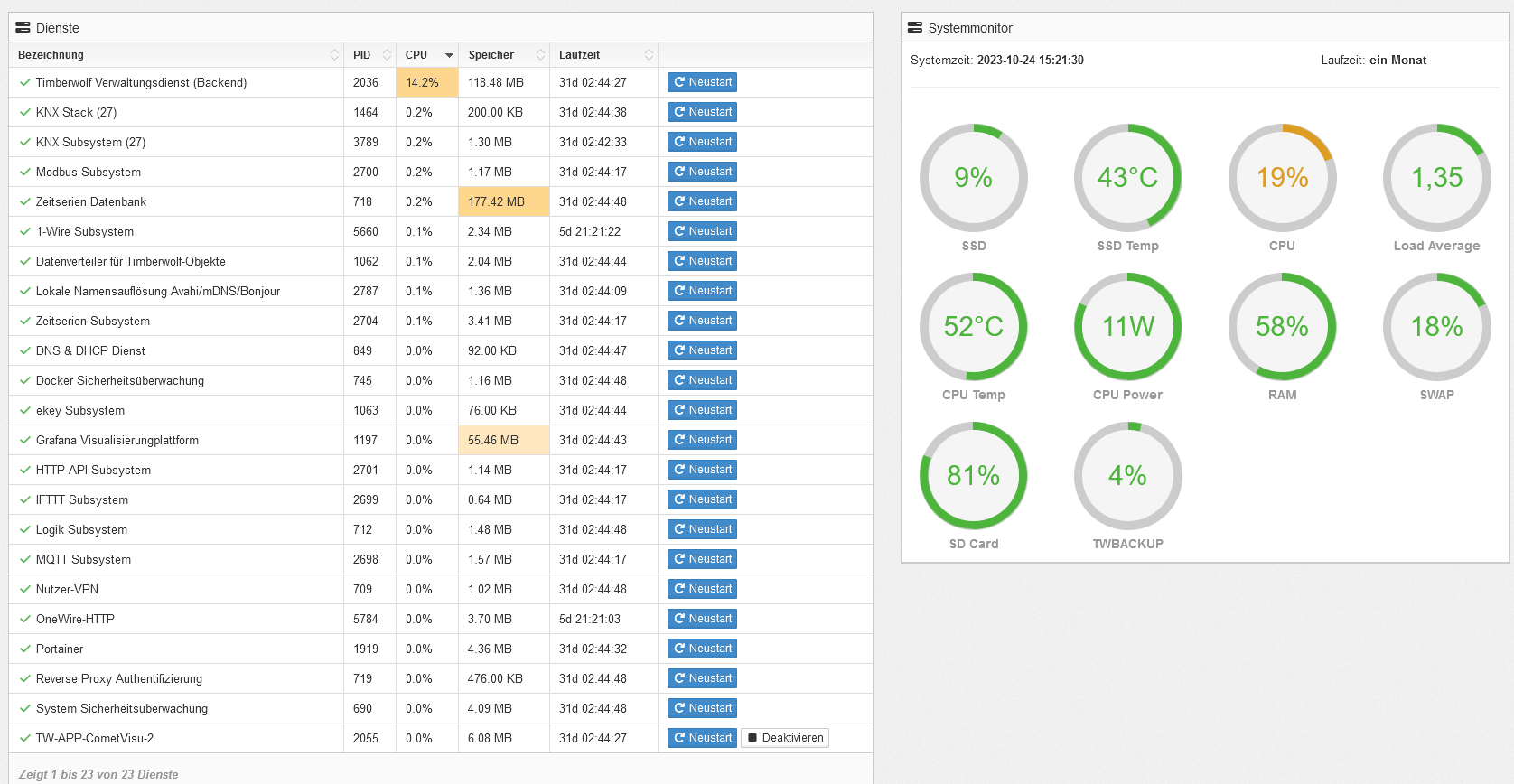Click Neustart for Modbus Subsystem
Screen dimensions: 1514x784
coord(702,172)
